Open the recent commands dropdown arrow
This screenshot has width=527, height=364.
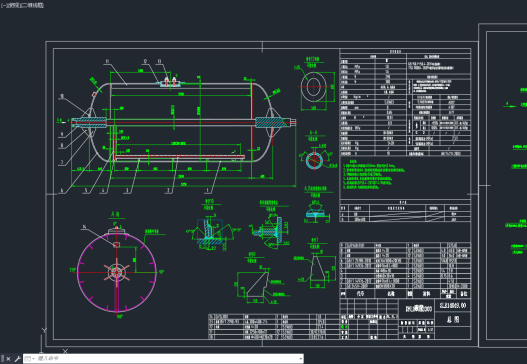[33, 359]
